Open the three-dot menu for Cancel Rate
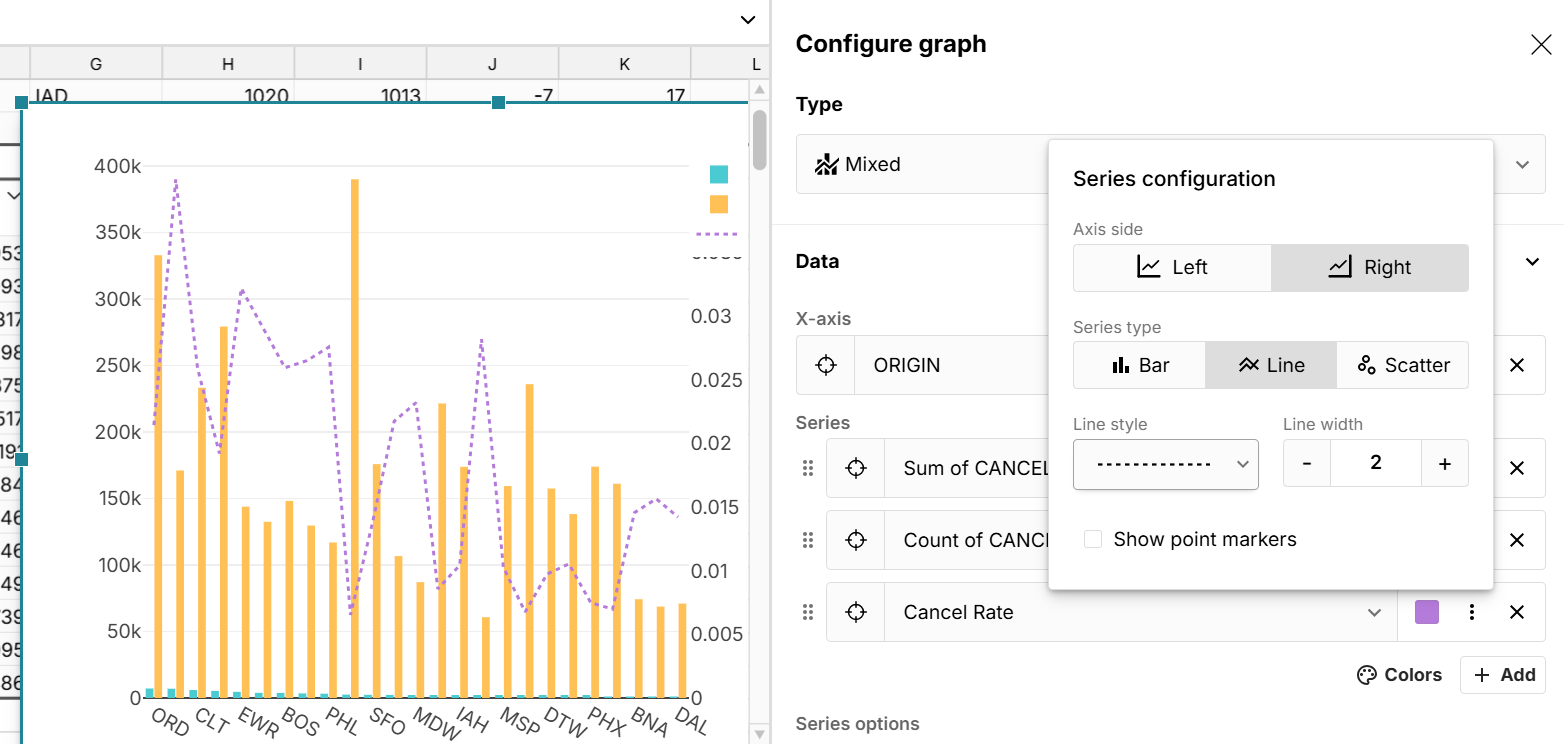The width and height of the screenshot is (1564, 744). (1471, 612)
